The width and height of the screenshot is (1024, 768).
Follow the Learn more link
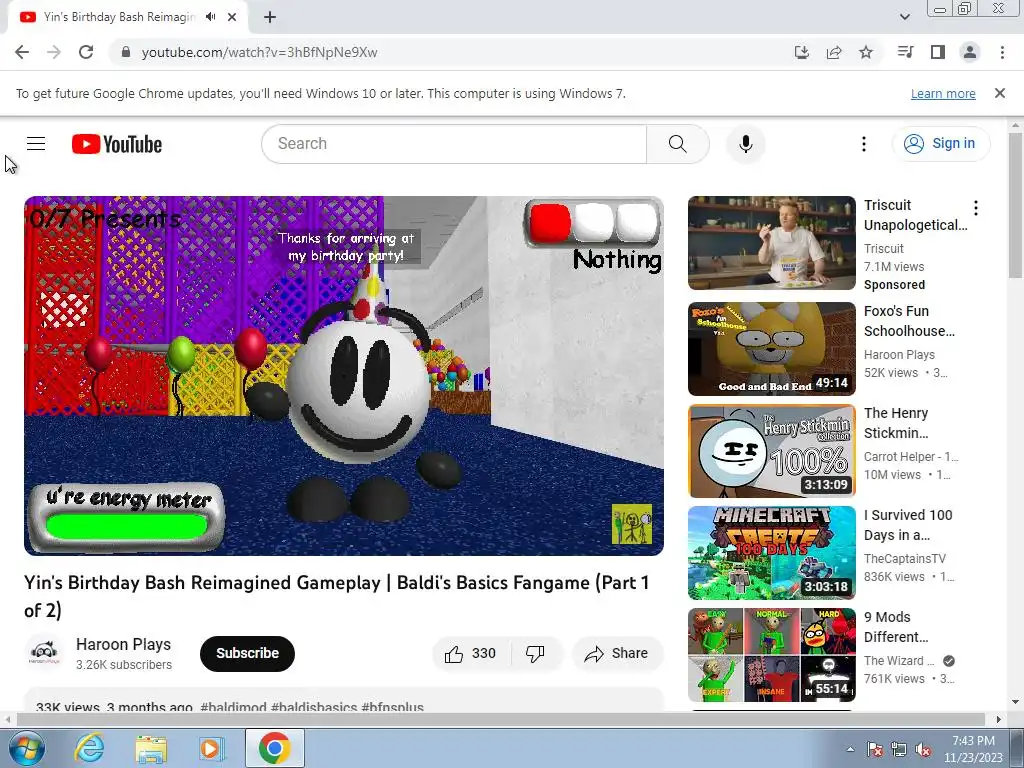[943, 93]
